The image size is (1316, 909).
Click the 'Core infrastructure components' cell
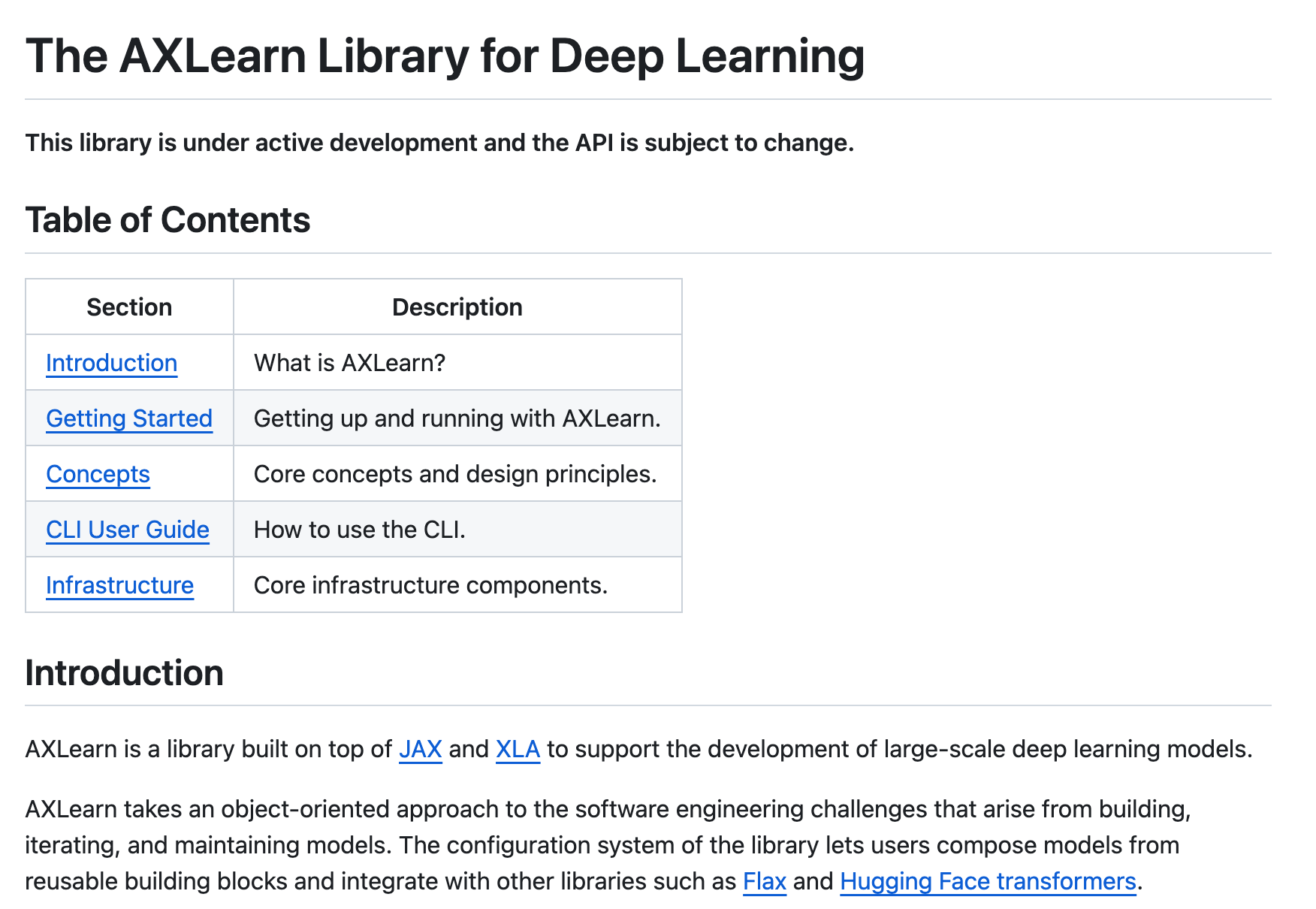point(432,585)
